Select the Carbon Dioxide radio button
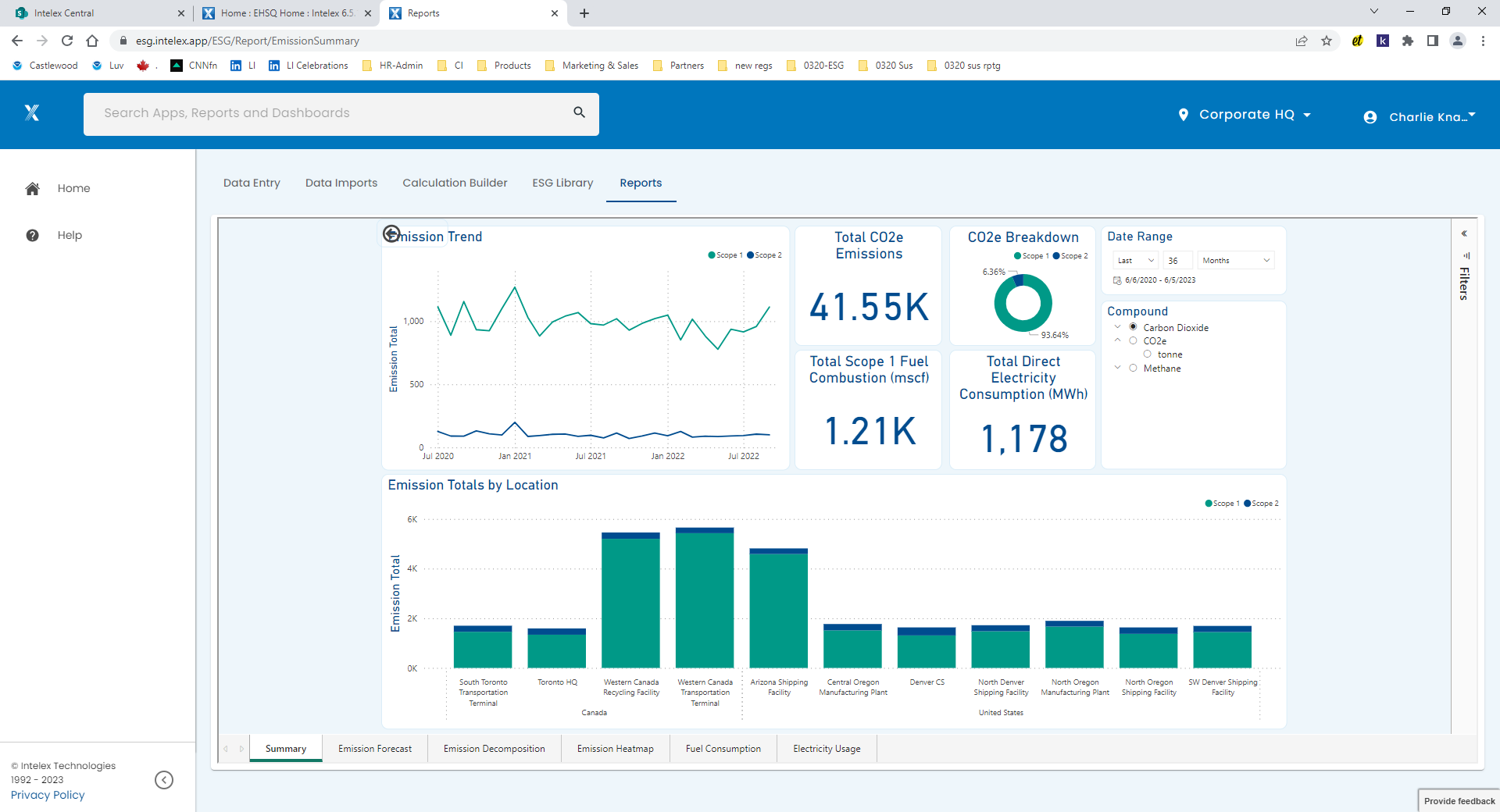 1134,326
